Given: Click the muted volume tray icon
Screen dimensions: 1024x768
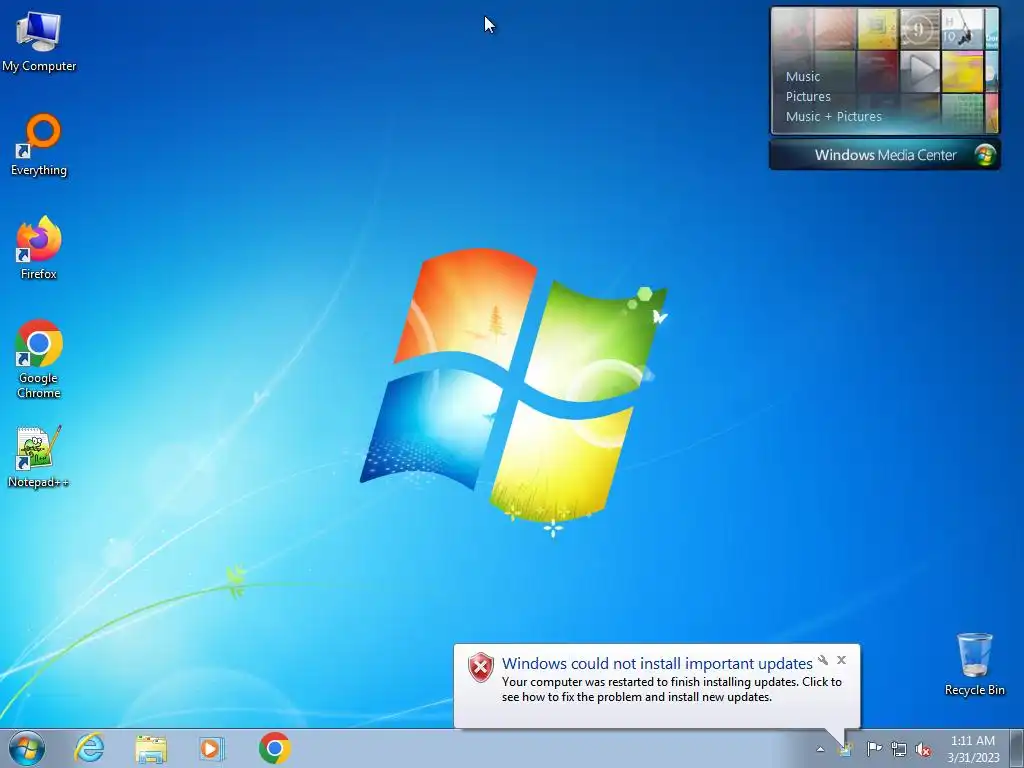Looking at the screenshot, I should click(923, 750).
